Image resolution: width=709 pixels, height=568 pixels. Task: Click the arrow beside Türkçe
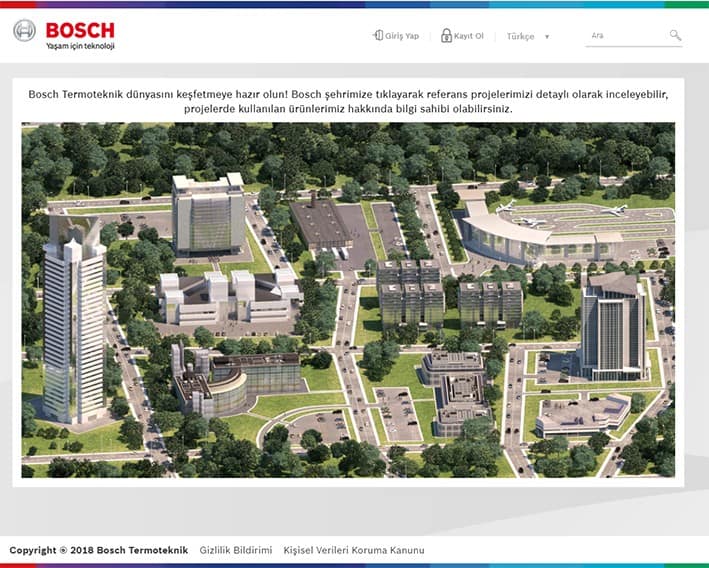coord(547,37)
